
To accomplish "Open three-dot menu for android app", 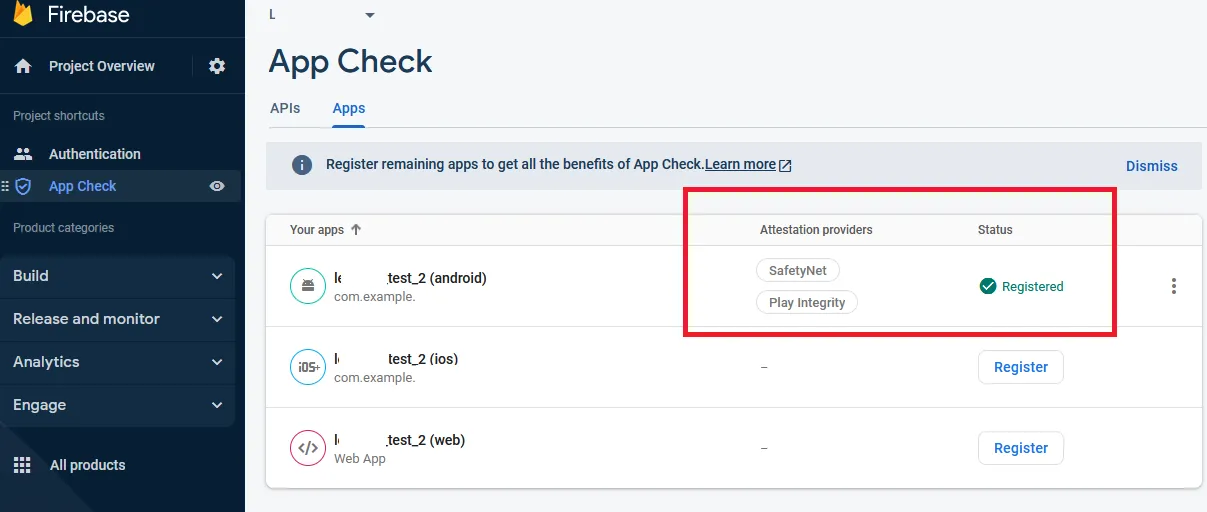I will 1174,286.
